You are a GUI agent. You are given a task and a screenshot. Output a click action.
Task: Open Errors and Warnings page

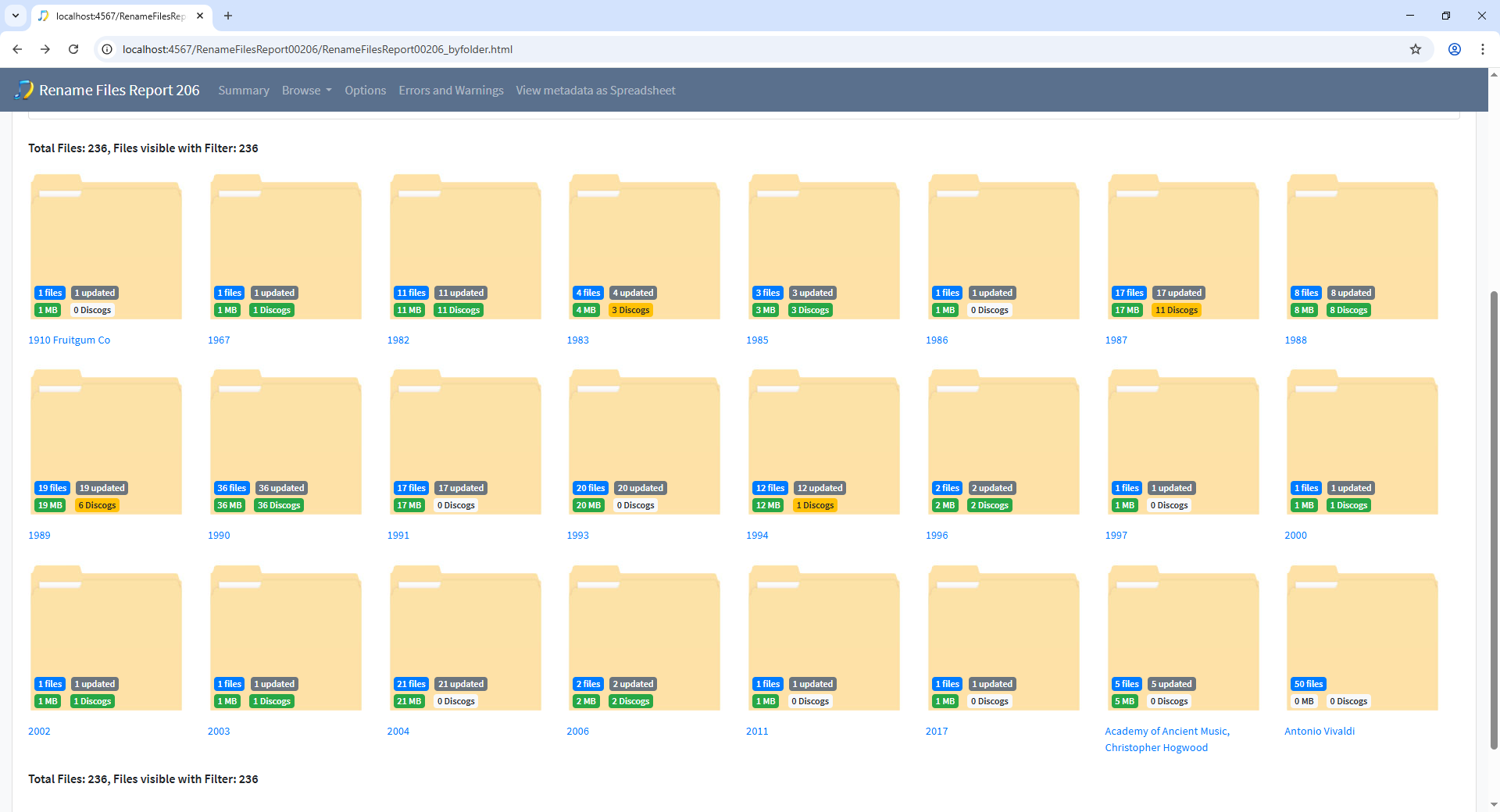pyautogui.click(x=451, y=91)
